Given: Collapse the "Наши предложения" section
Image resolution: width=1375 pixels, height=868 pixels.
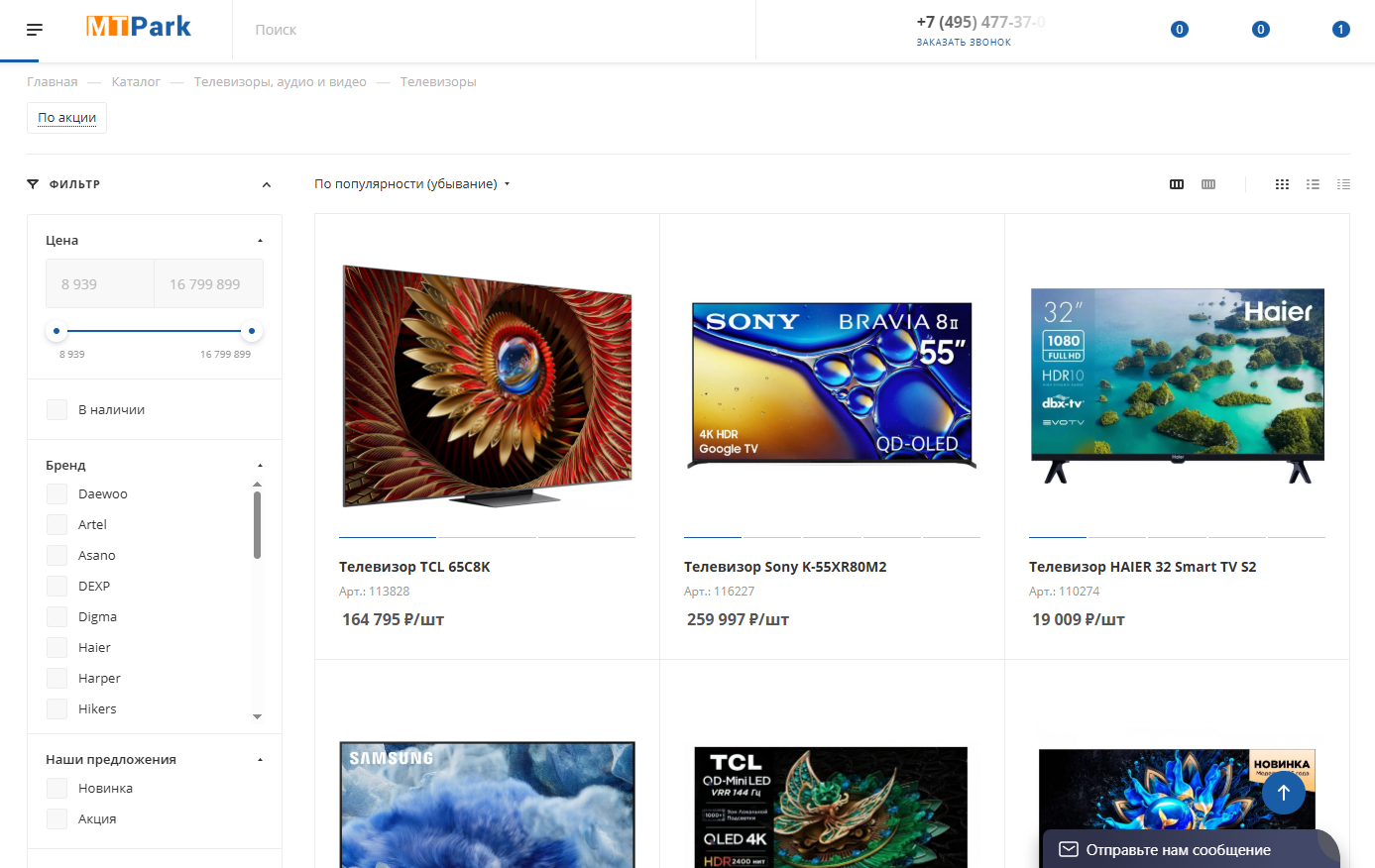Looking at the screenshot, I should coord(260,760).
